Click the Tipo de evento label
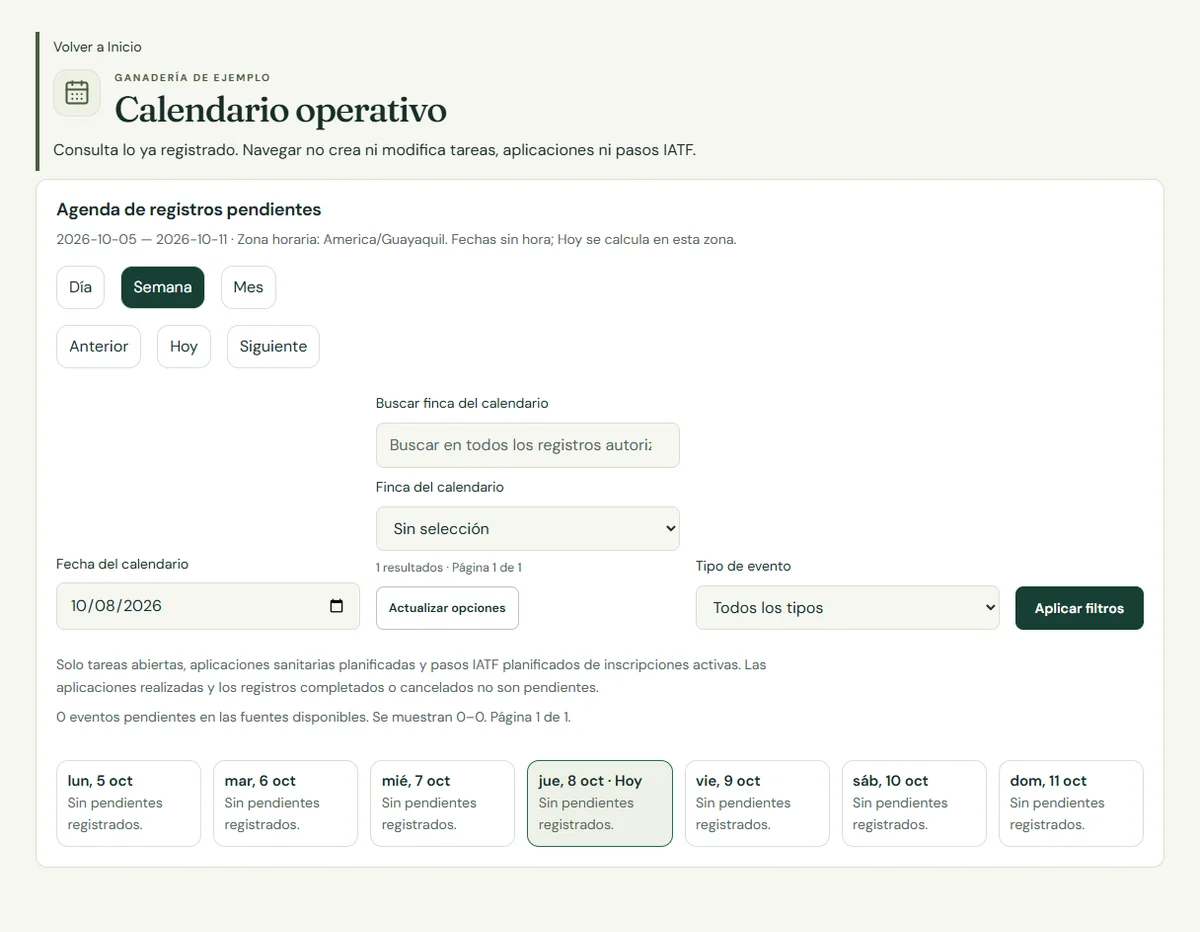 pyautogui.click(x=743, y=566)
